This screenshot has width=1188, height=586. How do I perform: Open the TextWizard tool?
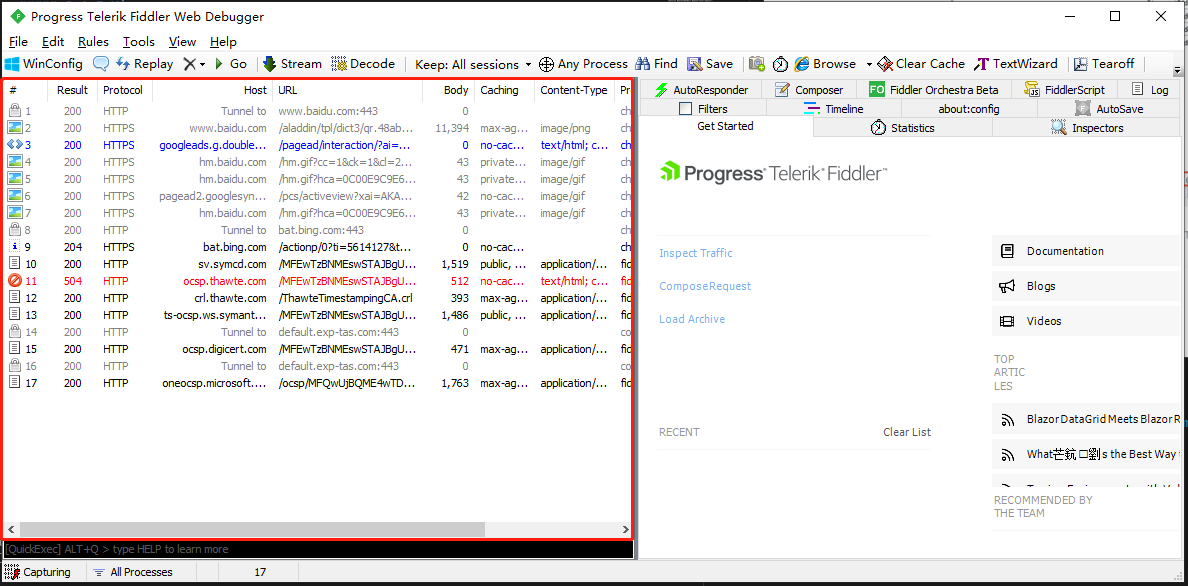tap(1015, 64)
